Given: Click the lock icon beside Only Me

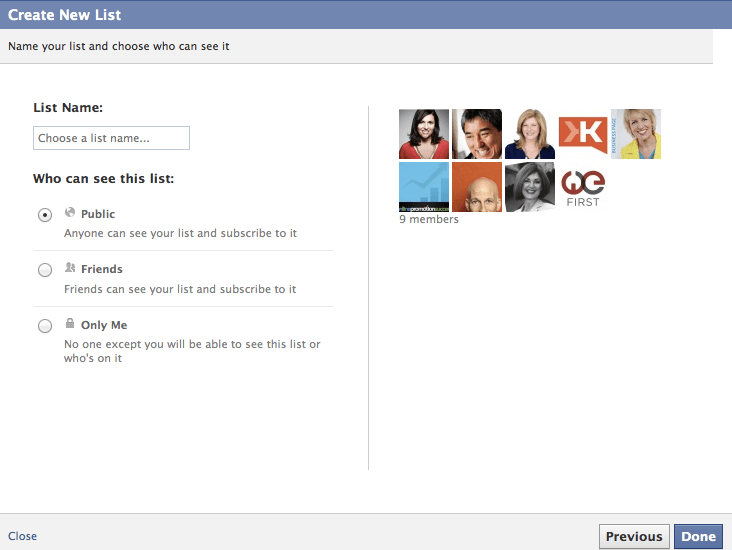Looking at the screenshot, I should pyautogui.click(x=70, y=323).
